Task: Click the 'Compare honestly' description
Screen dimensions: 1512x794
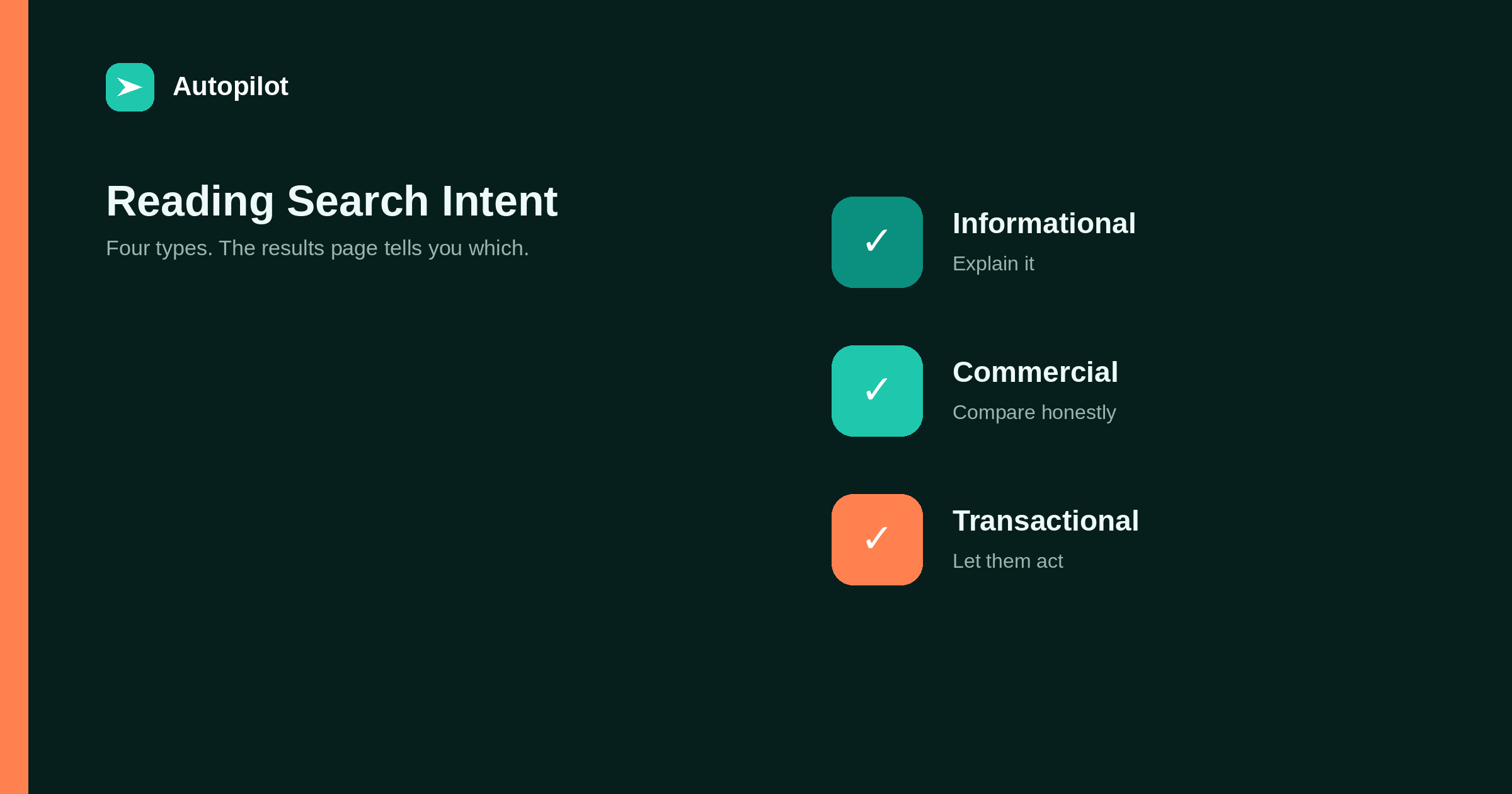Action: click(1034, 413)
